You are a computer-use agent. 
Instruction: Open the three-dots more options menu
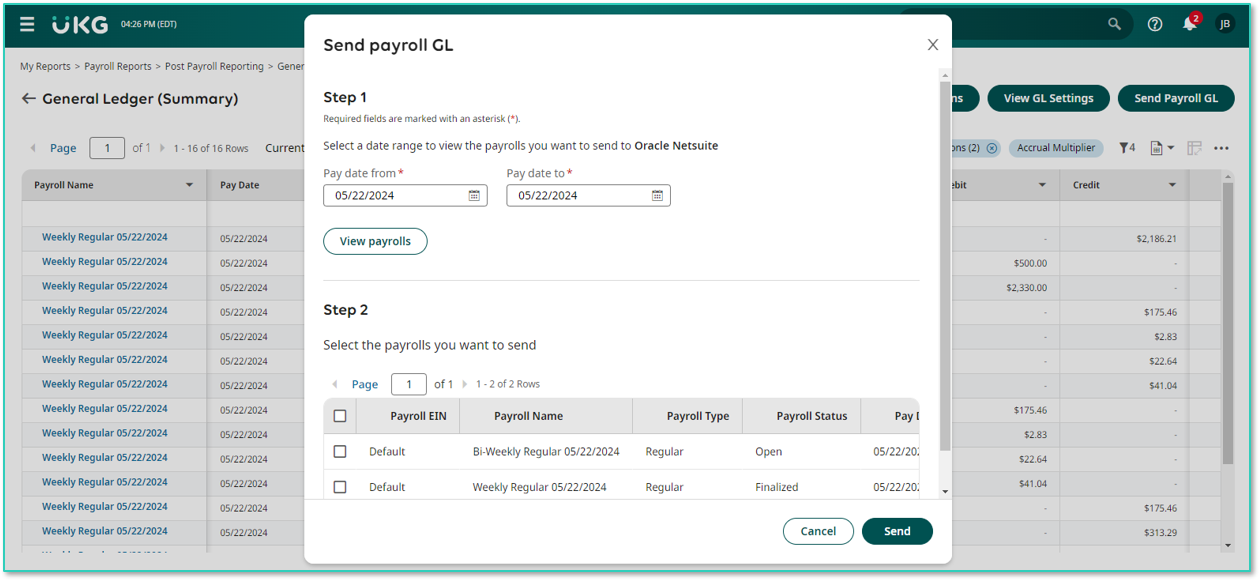pyautogui.click(x=1221, y=148)
